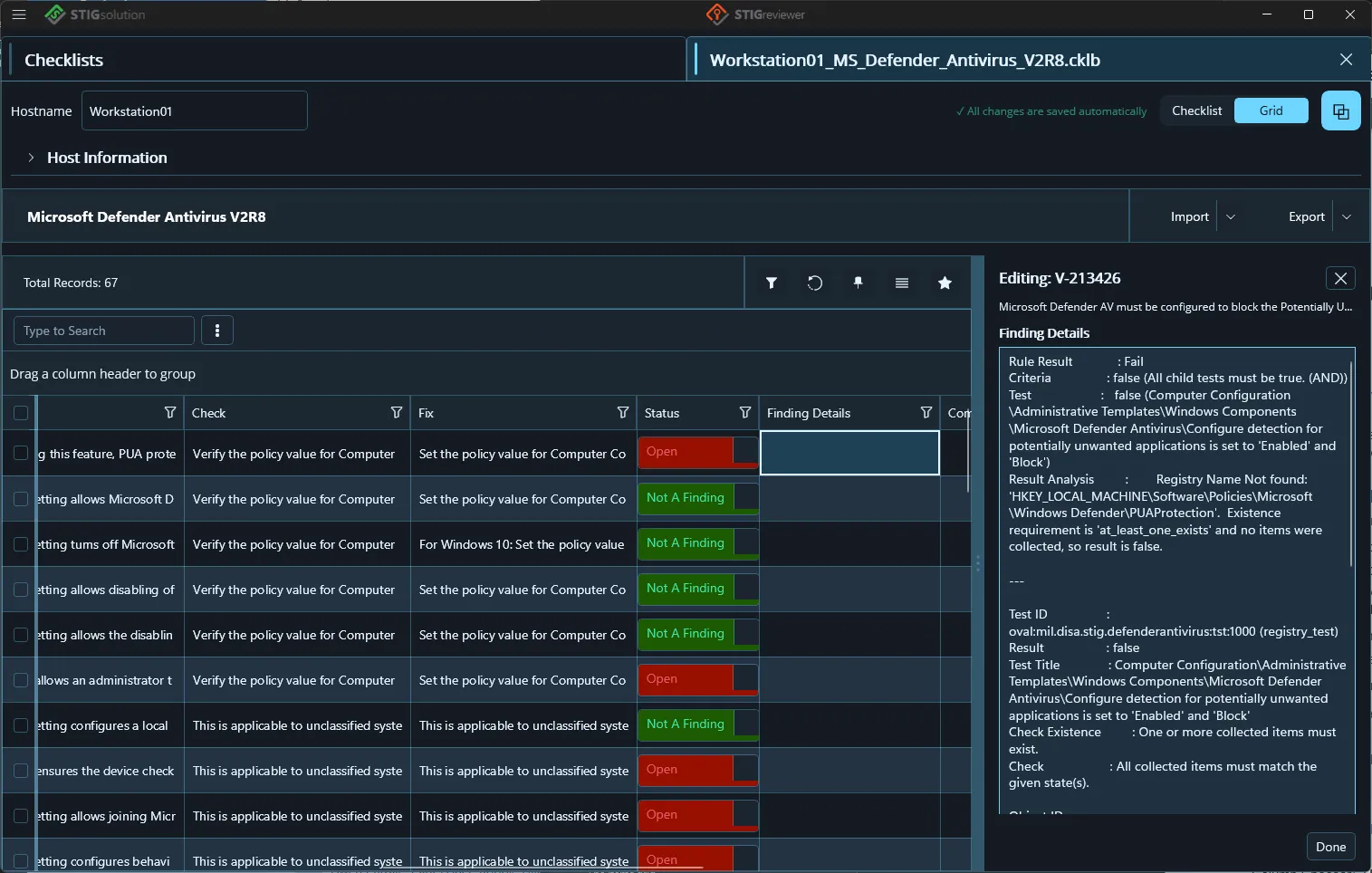The height and width of the screenshot is (873, 1372).
Task: Click the Export button
Action: point(1306,216)
